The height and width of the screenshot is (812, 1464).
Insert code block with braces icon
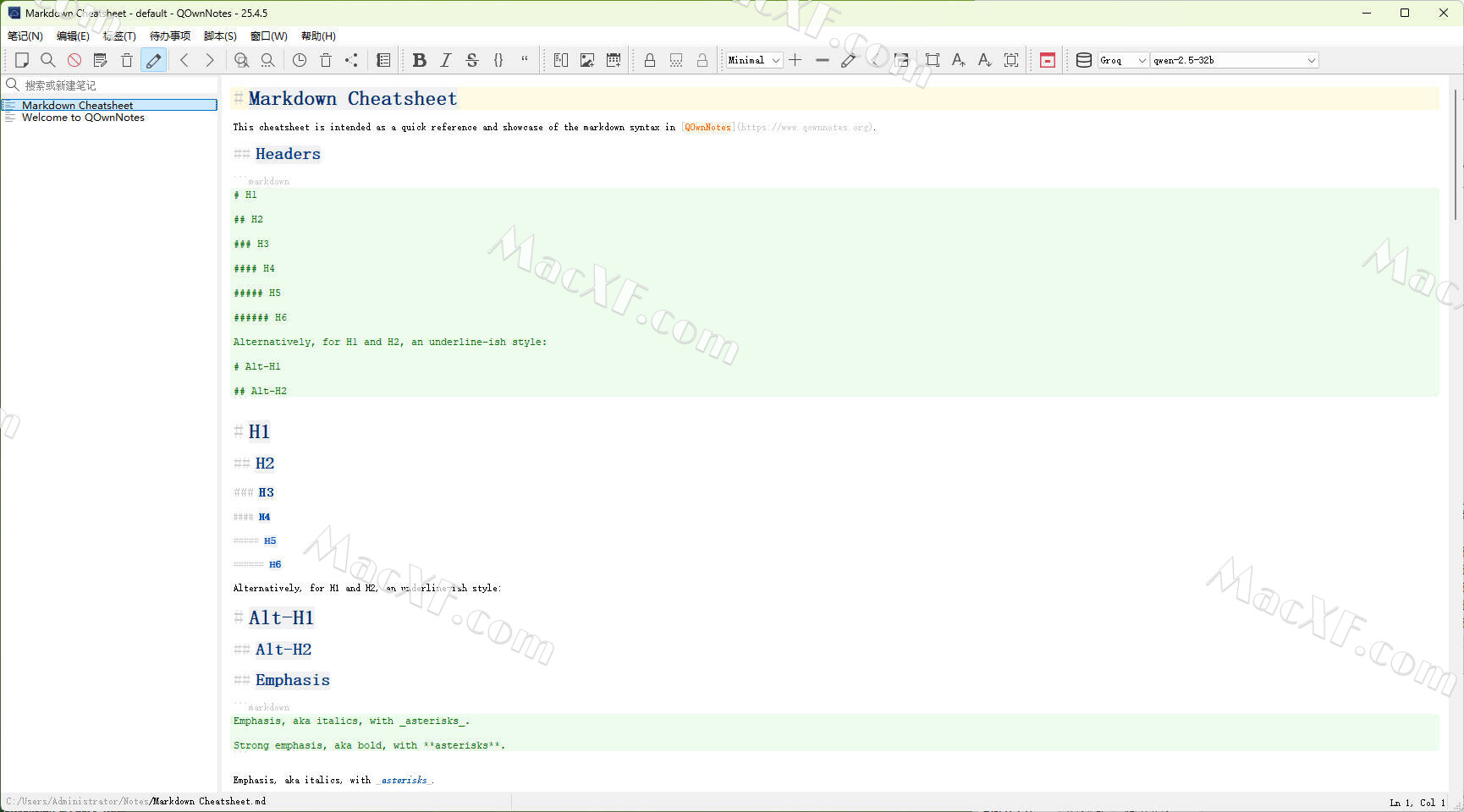498,60
